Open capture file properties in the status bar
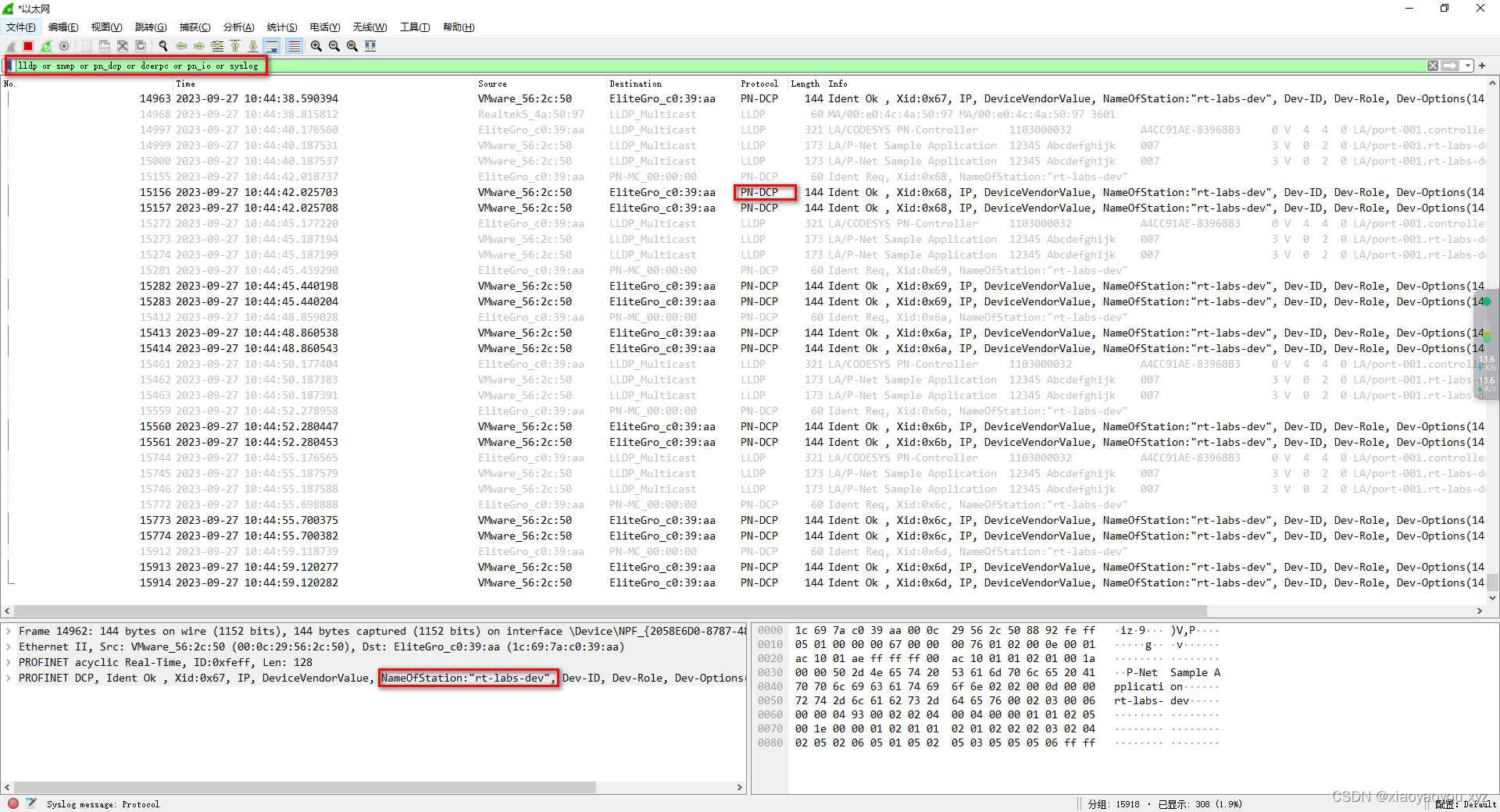1500x812 pixels. tap(31, 803)
